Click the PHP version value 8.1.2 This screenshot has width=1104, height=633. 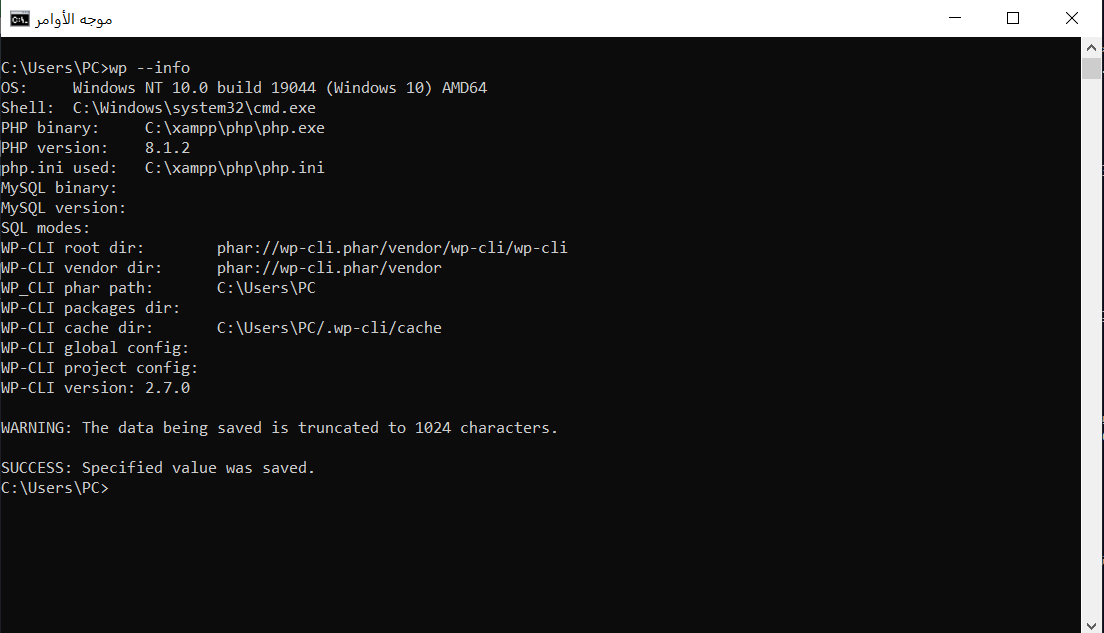168,148
